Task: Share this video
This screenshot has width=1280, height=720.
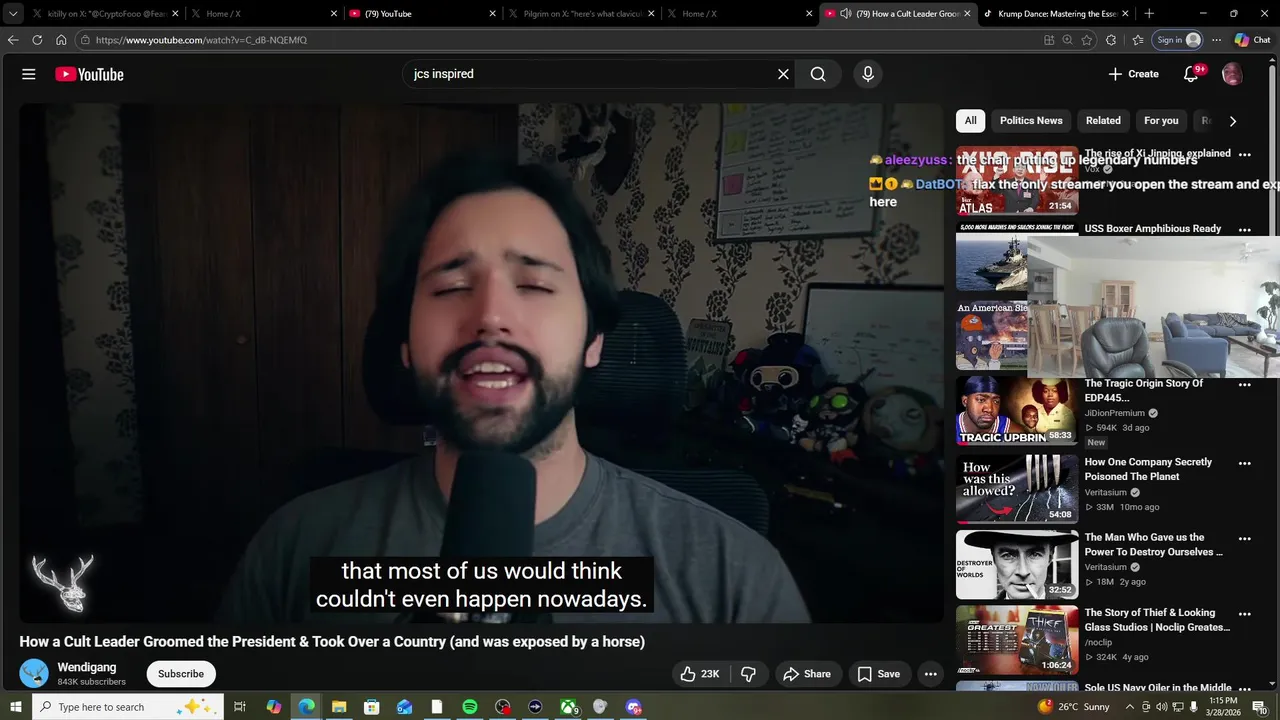Action: (x=807, y=674)
